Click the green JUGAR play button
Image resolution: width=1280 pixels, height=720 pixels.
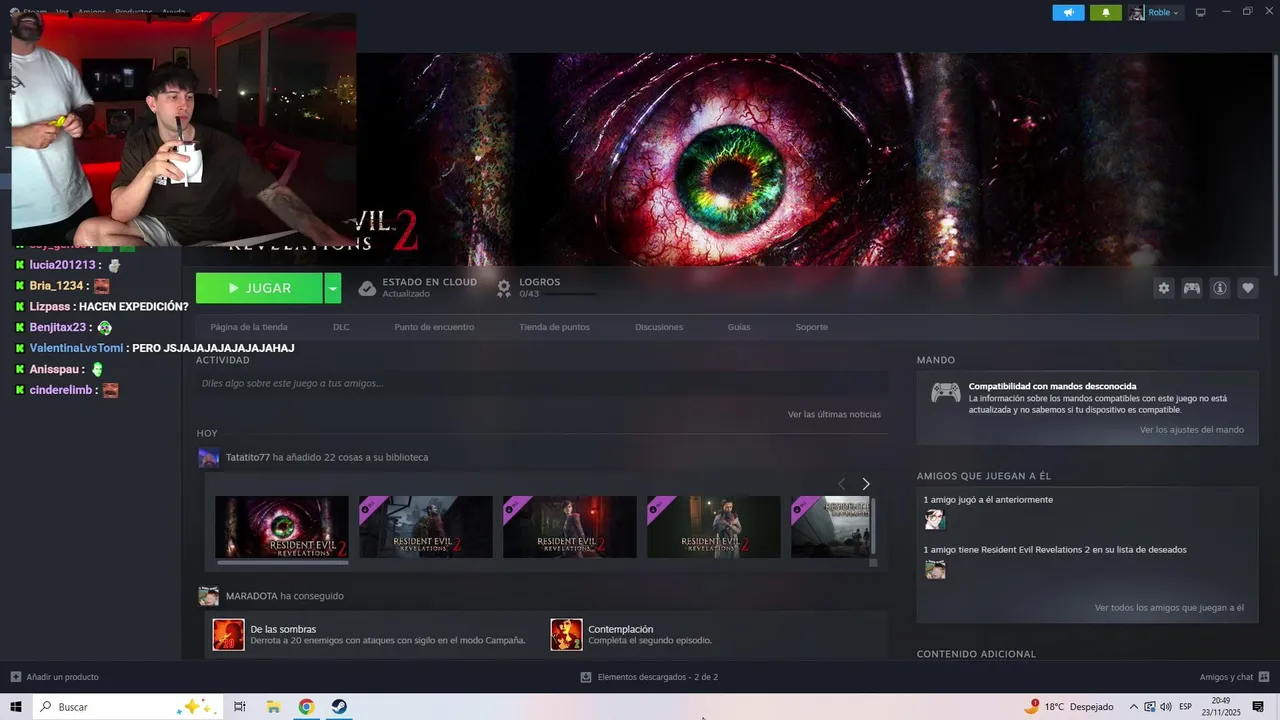tap(259, 288)
